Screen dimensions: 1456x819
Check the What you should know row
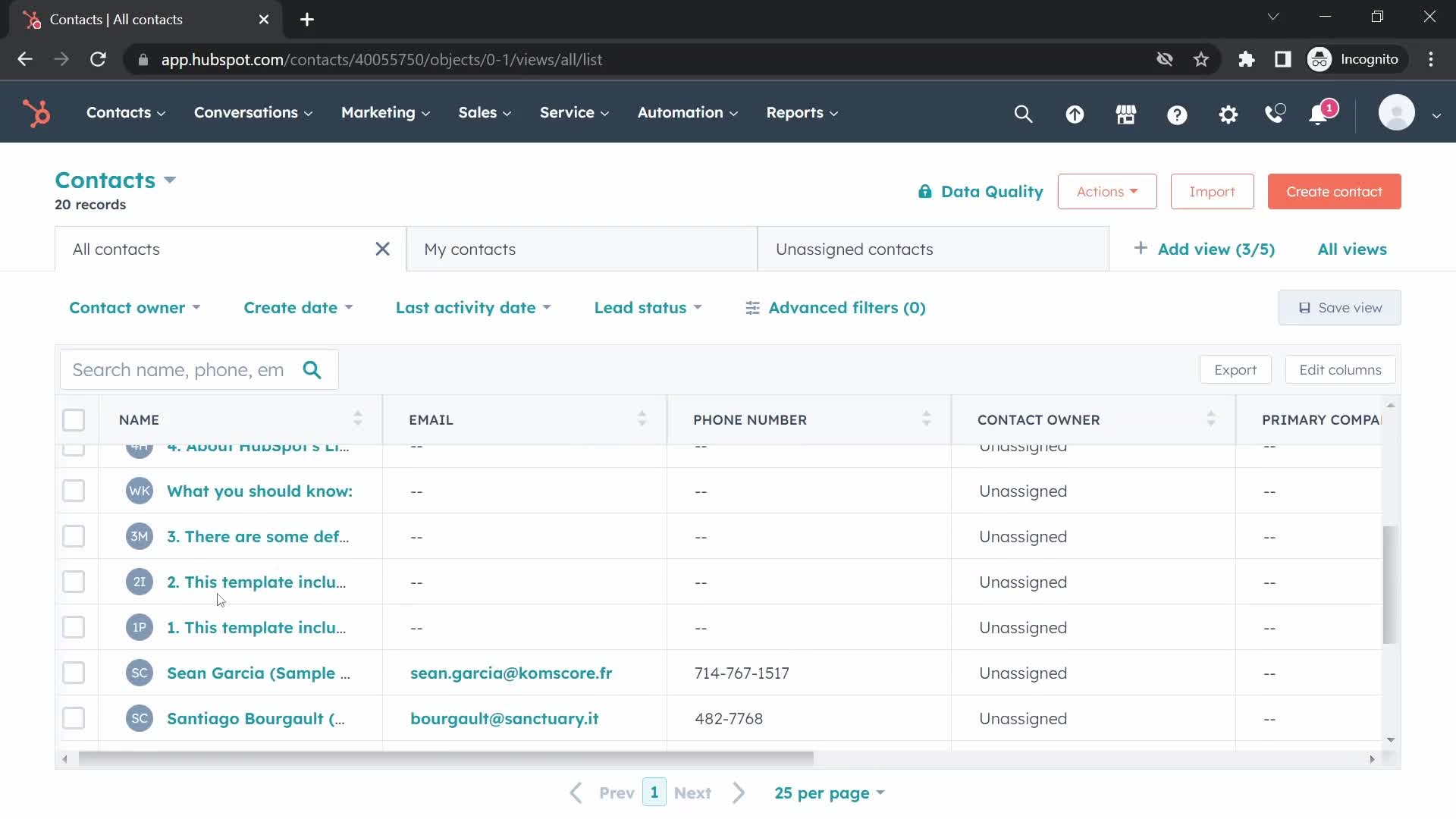click(74, 491)
